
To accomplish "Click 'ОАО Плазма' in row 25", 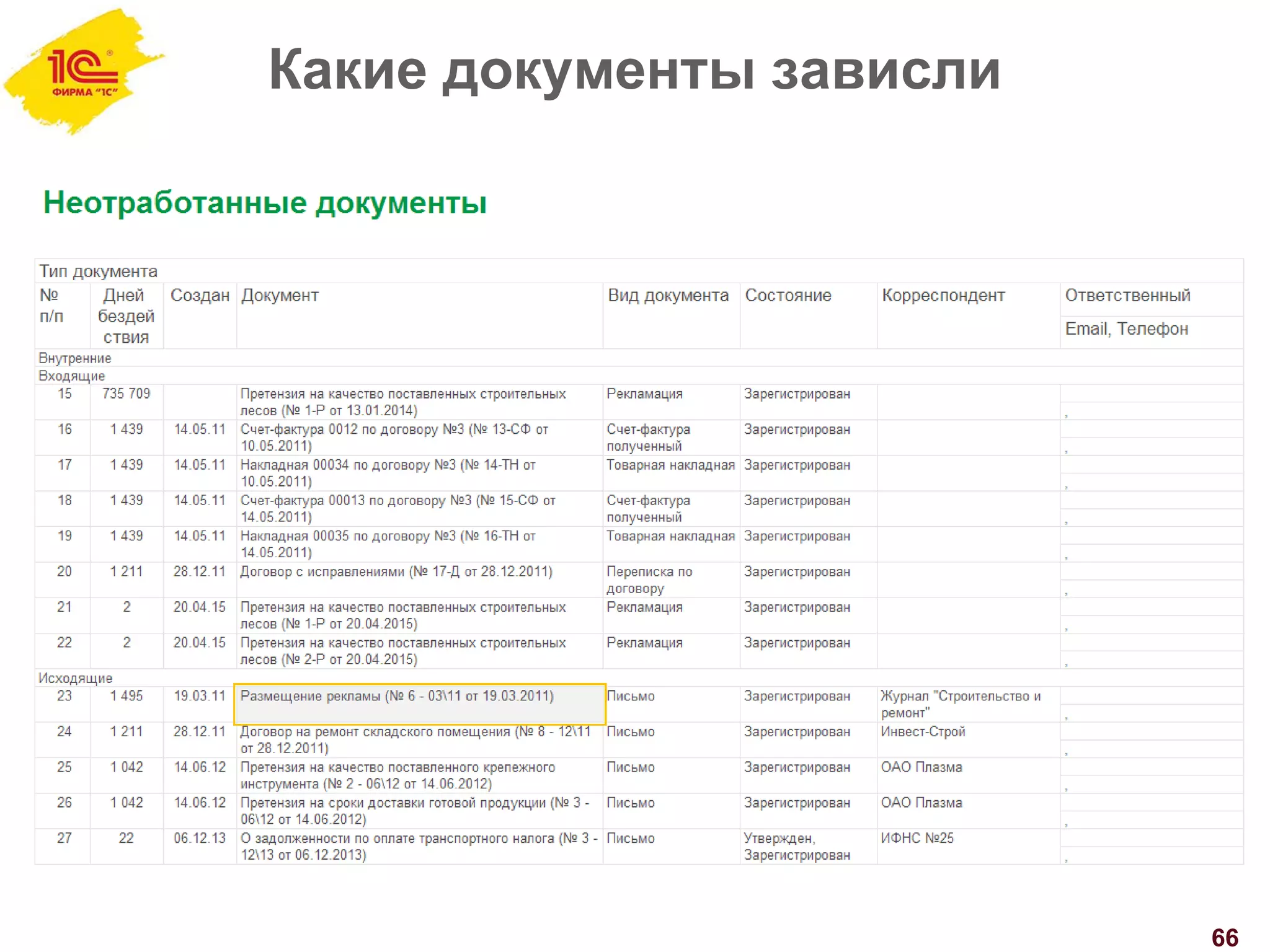I will 921,767.
